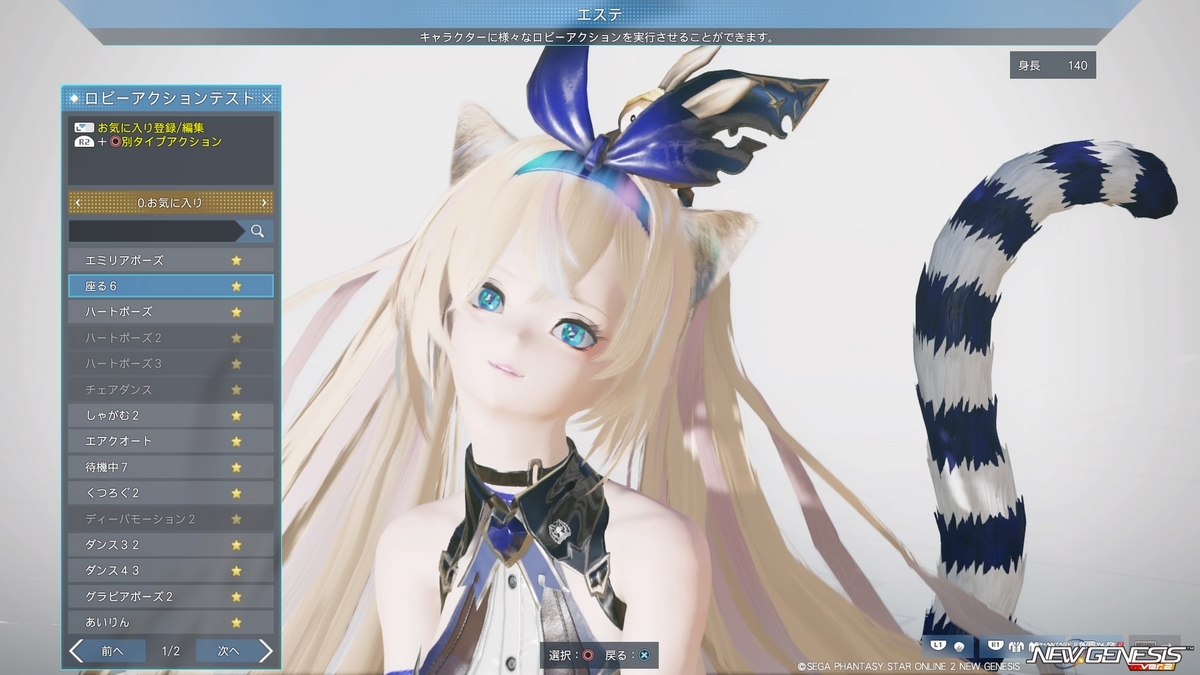Select the 待機中7 lobby action

tap(171, 468)
